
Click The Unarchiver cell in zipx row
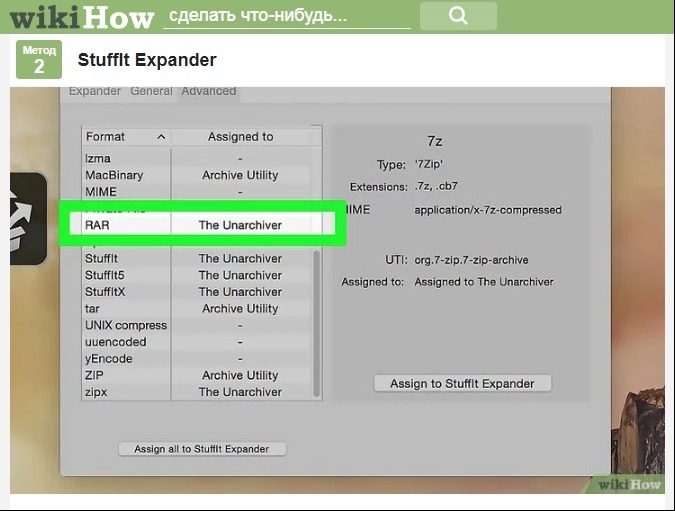click(240, 392)
